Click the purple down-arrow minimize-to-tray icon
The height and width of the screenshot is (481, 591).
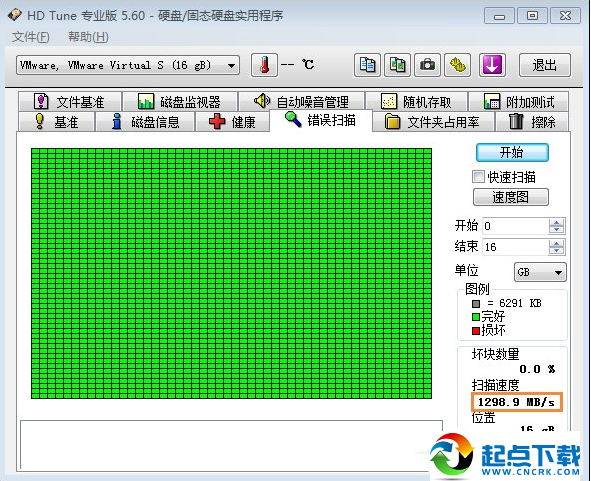click(x=492, y=65)
